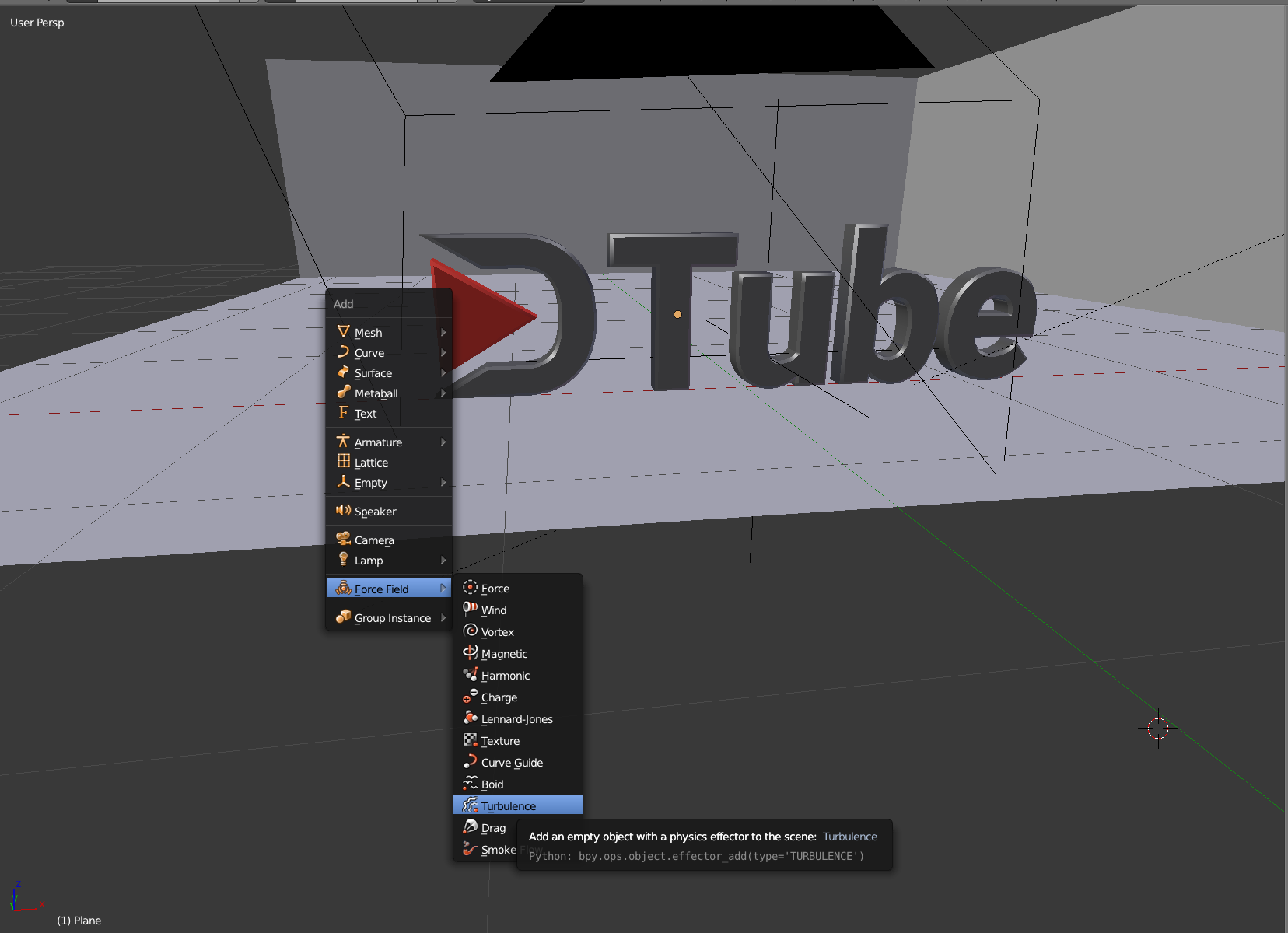
Task: Add a Boid force field
Action: pyautogui.click(x=518, y=784)
